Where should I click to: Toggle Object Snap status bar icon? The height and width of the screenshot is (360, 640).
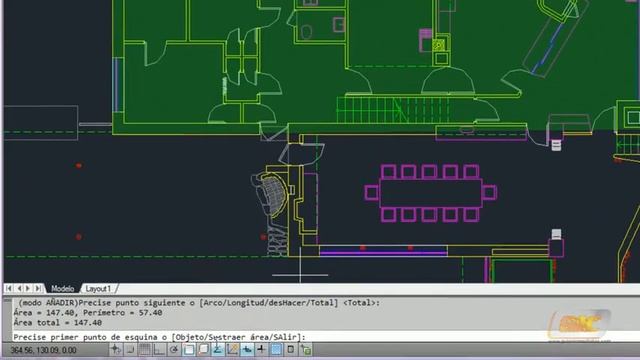[x=189, y=350]
